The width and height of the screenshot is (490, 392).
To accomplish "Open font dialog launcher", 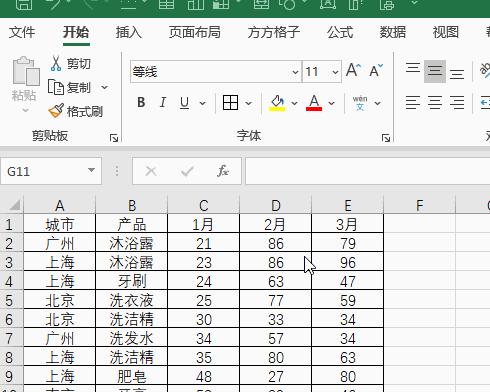I will pos(386,138).
